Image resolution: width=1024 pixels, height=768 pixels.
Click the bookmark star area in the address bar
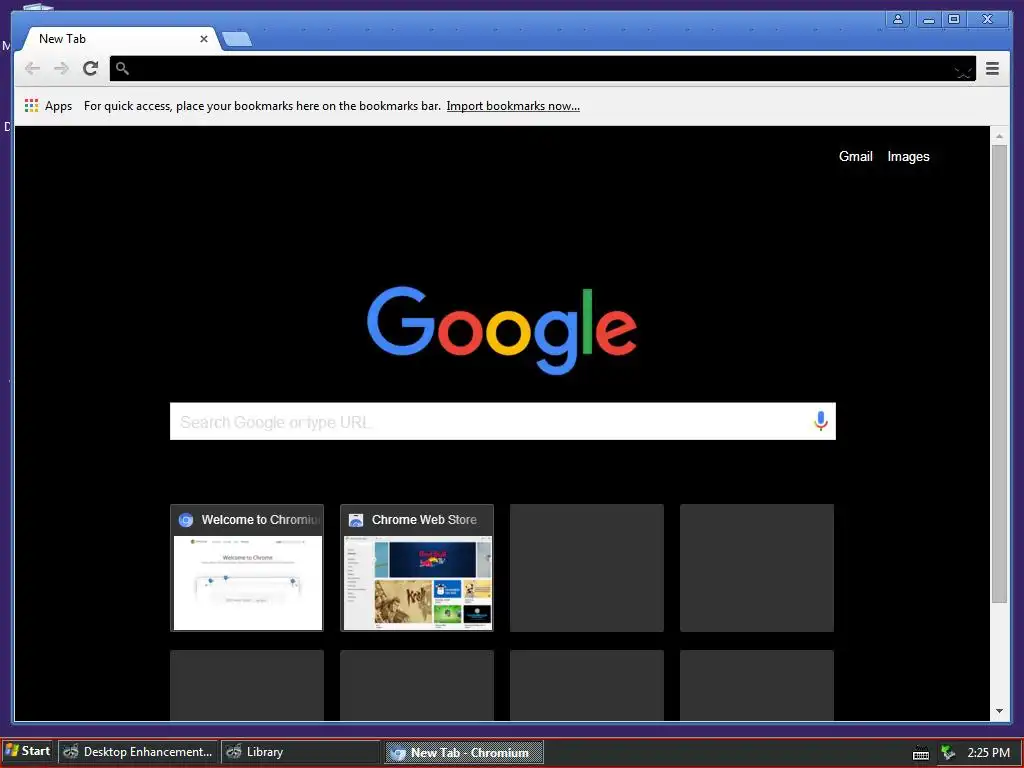963,71
